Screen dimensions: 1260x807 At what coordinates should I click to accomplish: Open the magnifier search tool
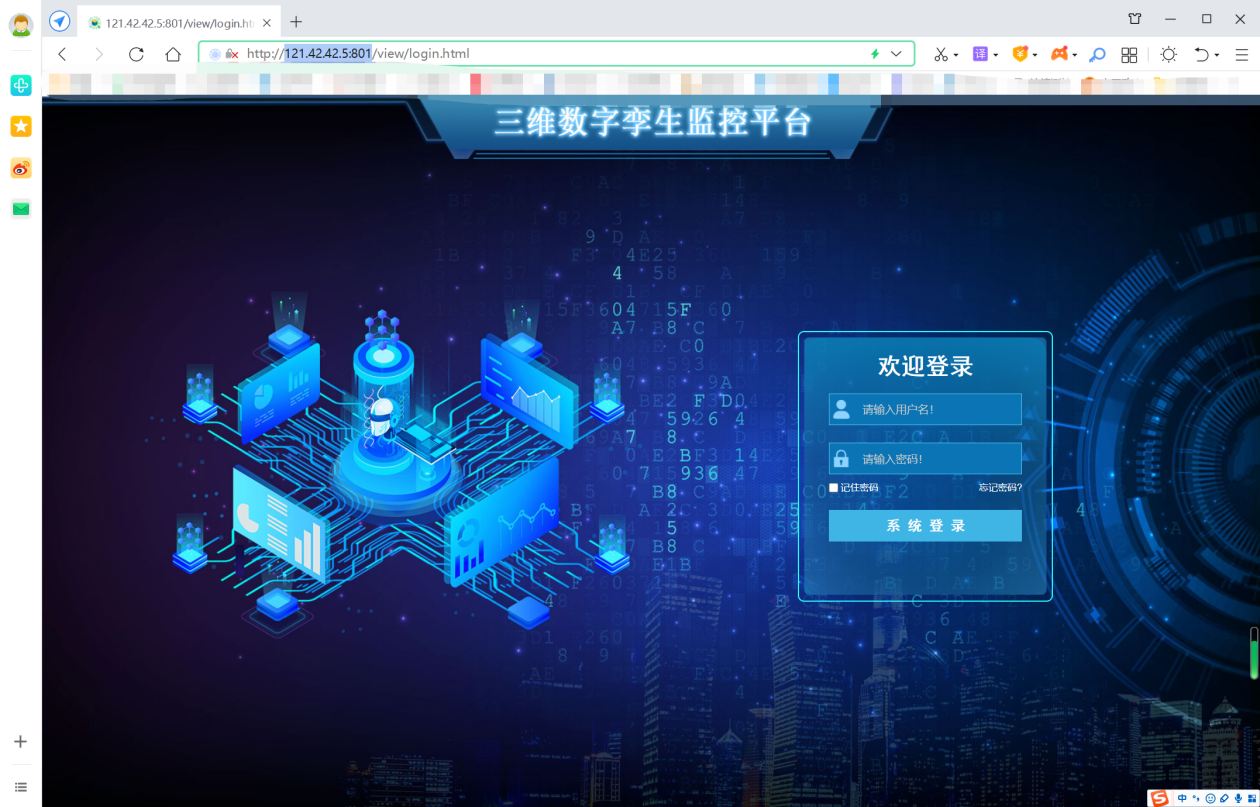coord(1097,54)
